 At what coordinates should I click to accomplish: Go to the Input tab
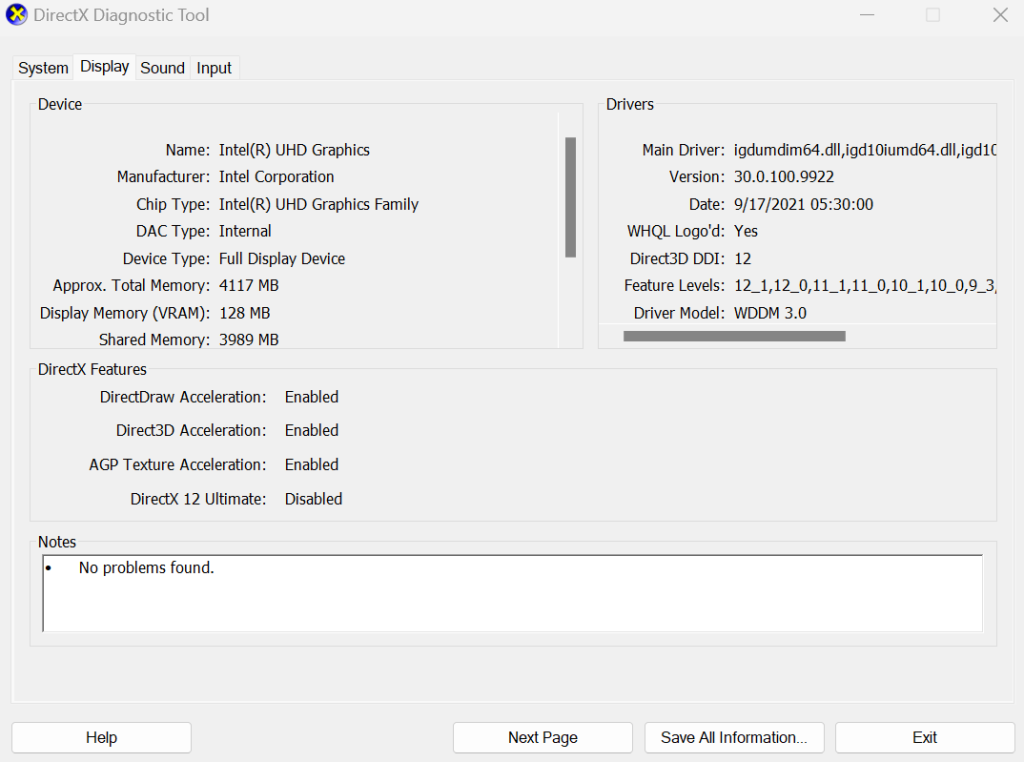click(x=214, y=68)
